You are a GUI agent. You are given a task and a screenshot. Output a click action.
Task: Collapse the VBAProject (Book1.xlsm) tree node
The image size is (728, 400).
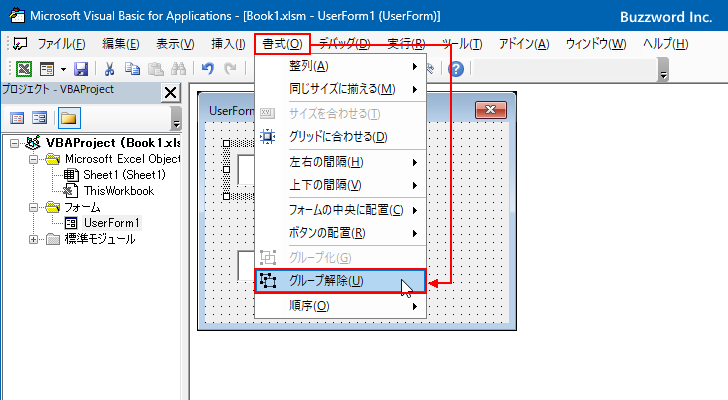[14, 143]
